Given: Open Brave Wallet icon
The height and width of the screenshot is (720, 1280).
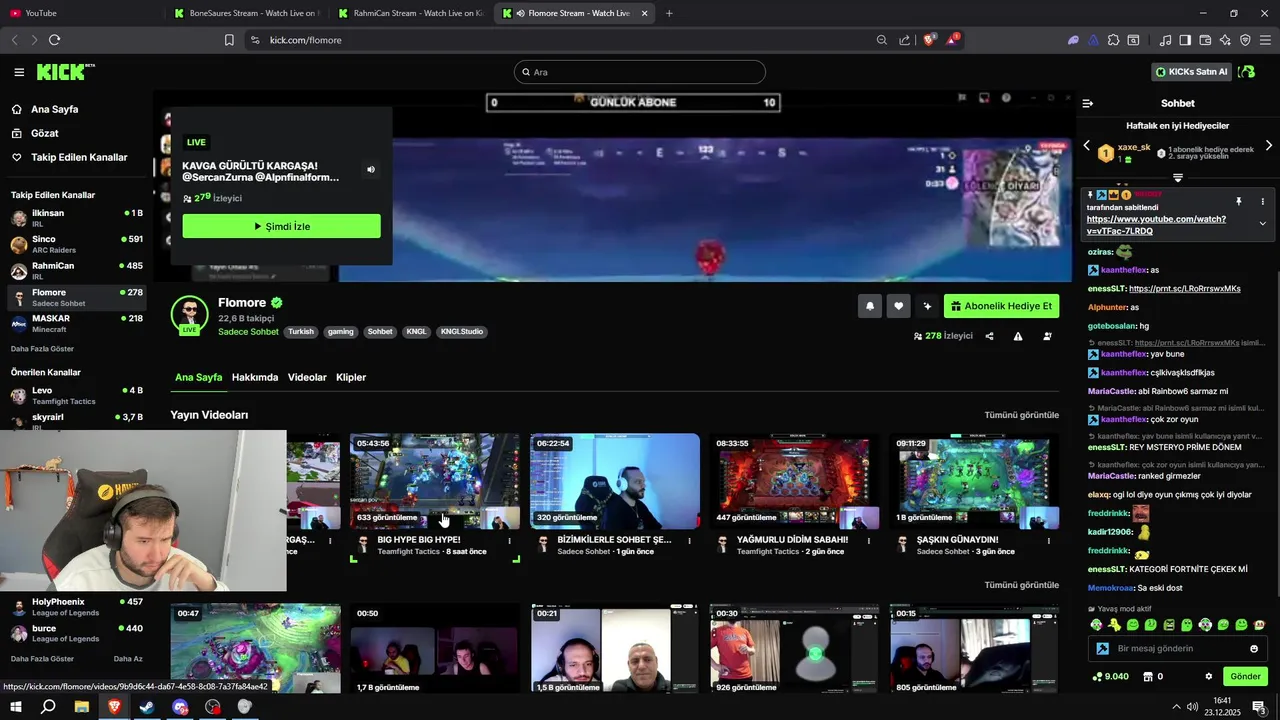Looking at the screenshot, I should point(1205,40).
